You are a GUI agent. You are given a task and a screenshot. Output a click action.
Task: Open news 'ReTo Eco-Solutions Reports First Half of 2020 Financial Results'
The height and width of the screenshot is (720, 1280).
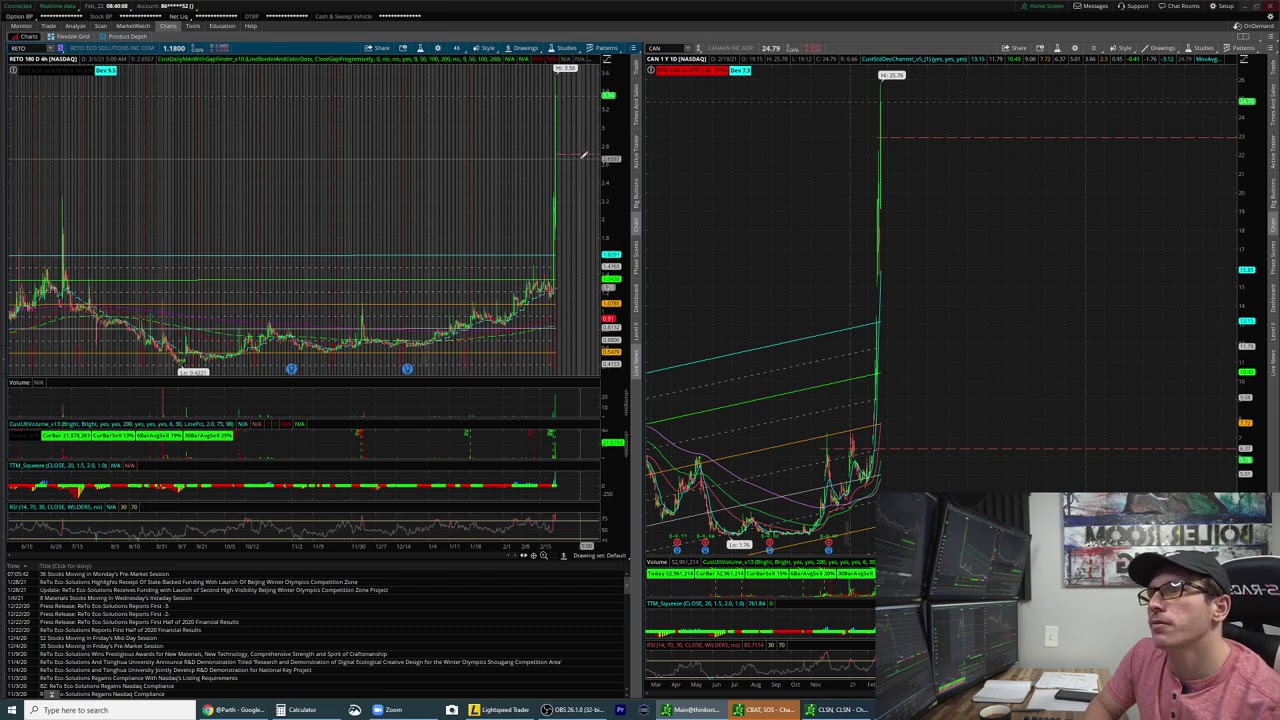tap(120, 630)
